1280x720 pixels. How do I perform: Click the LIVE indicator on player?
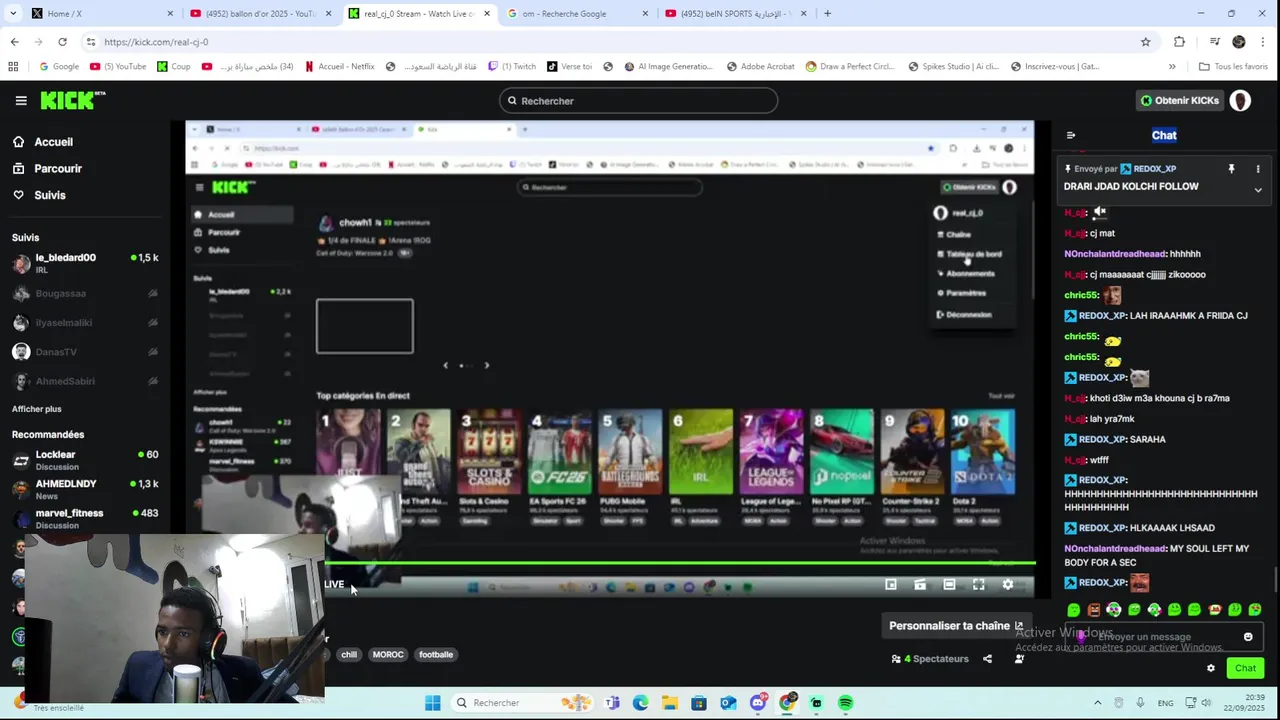334,585
